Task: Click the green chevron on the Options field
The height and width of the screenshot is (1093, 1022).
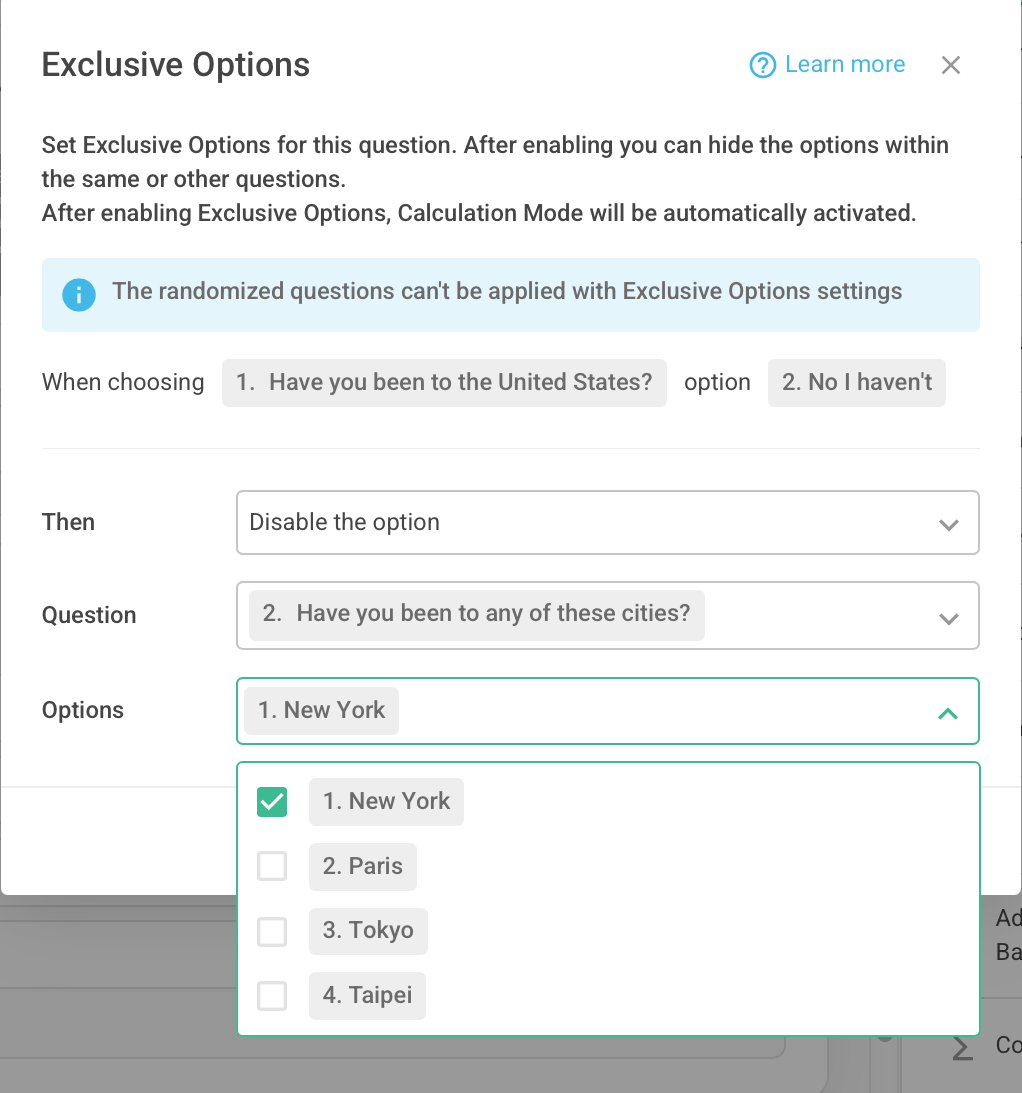Action: click(x=948, y=714)
